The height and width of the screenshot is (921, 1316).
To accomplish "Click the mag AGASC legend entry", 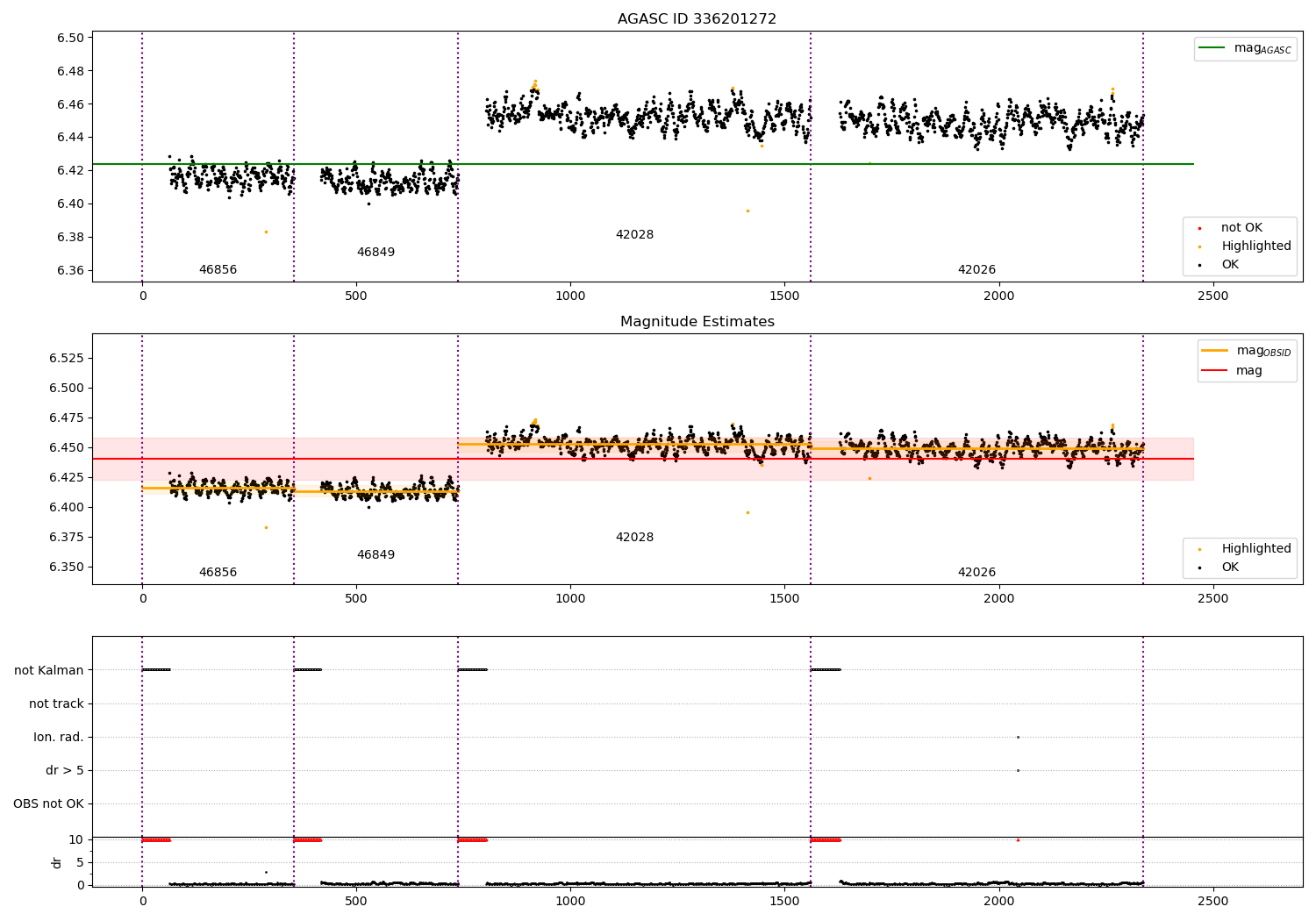I will (1262, 48).
